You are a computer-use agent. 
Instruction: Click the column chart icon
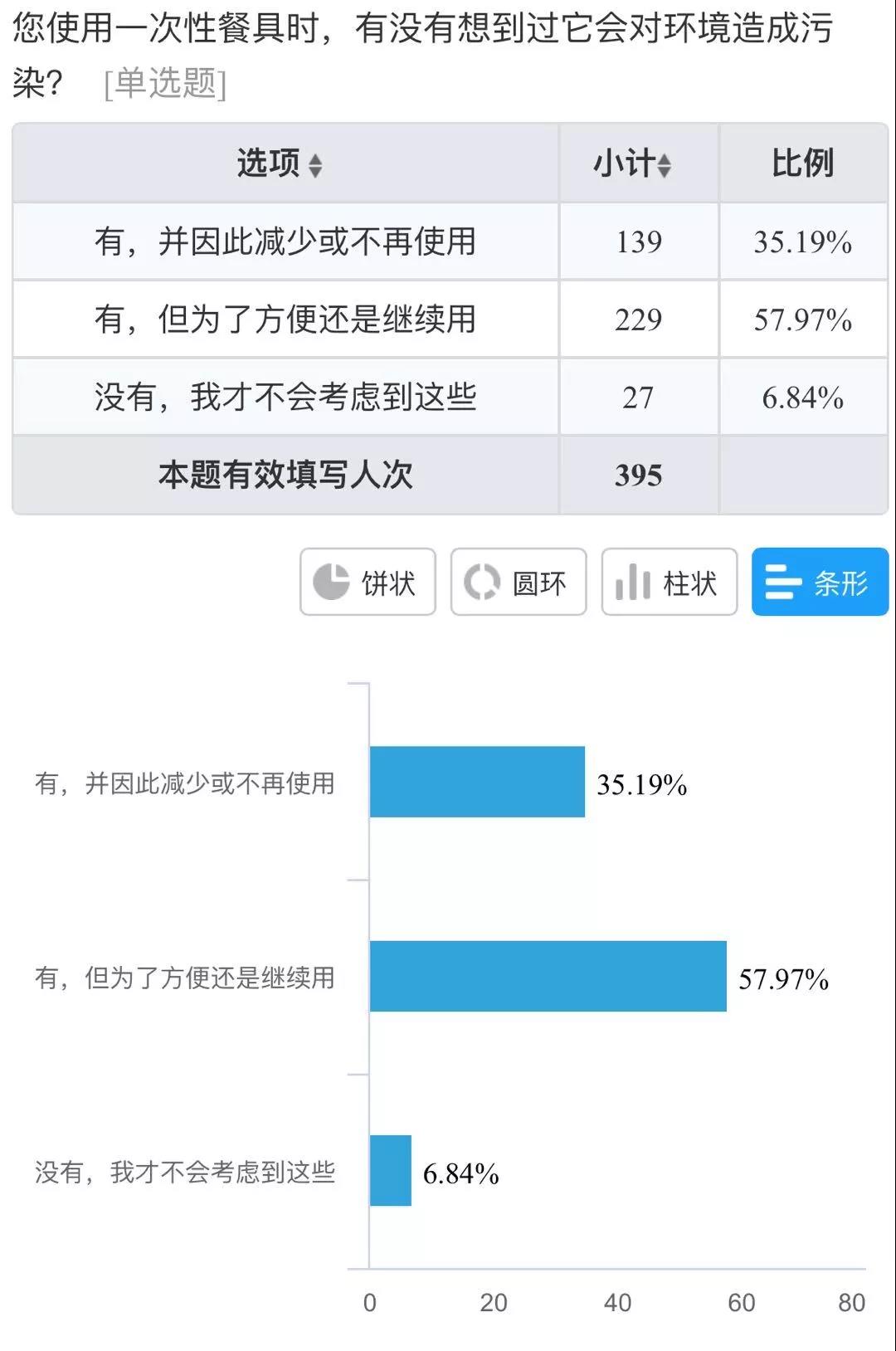[x=633, y=582]
